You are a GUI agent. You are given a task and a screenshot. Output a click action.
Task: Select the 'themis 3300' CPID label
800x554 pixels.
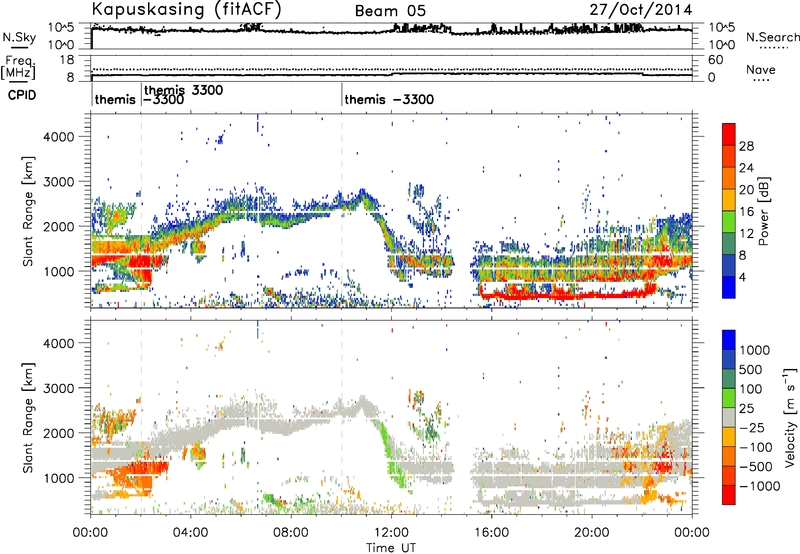click(184, 90)
